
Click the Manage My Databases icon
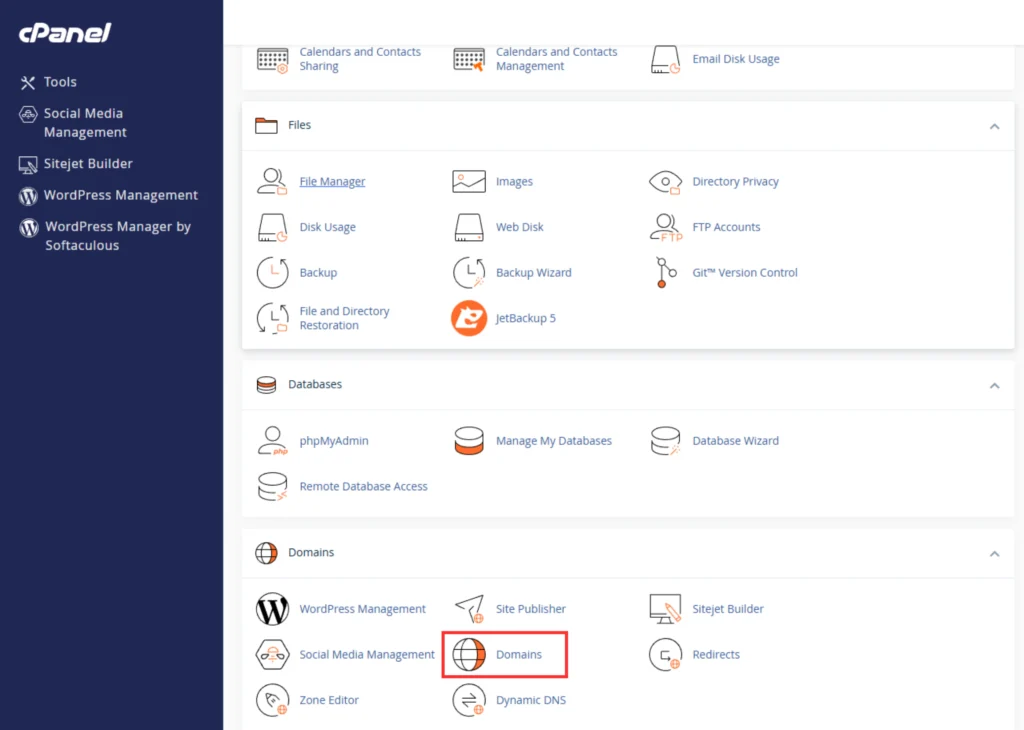pos(469,441)
